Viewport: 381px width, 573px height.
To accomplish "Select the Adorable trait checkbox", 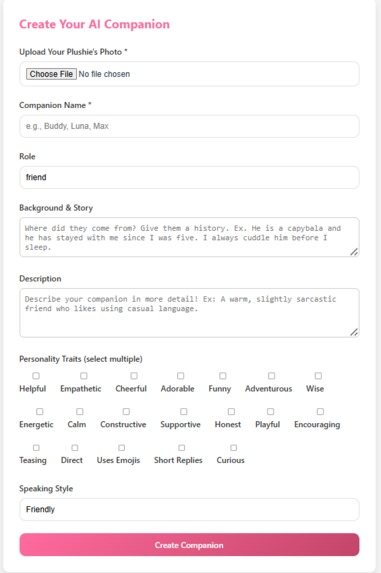I will pos(180,376).
